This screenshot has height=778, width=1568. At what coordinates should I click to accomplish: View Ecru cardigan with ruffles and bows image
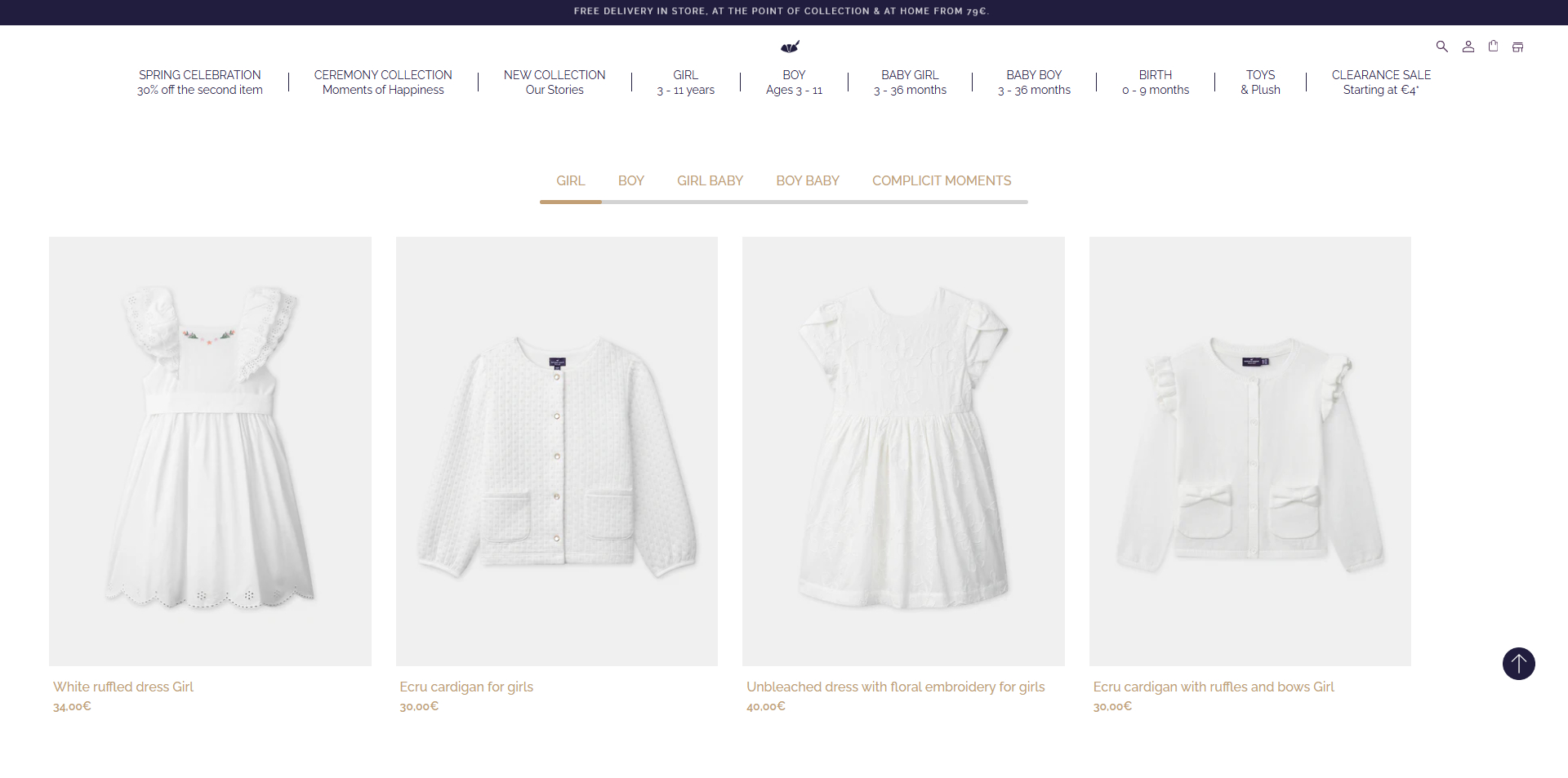[x=1250, y=451]
